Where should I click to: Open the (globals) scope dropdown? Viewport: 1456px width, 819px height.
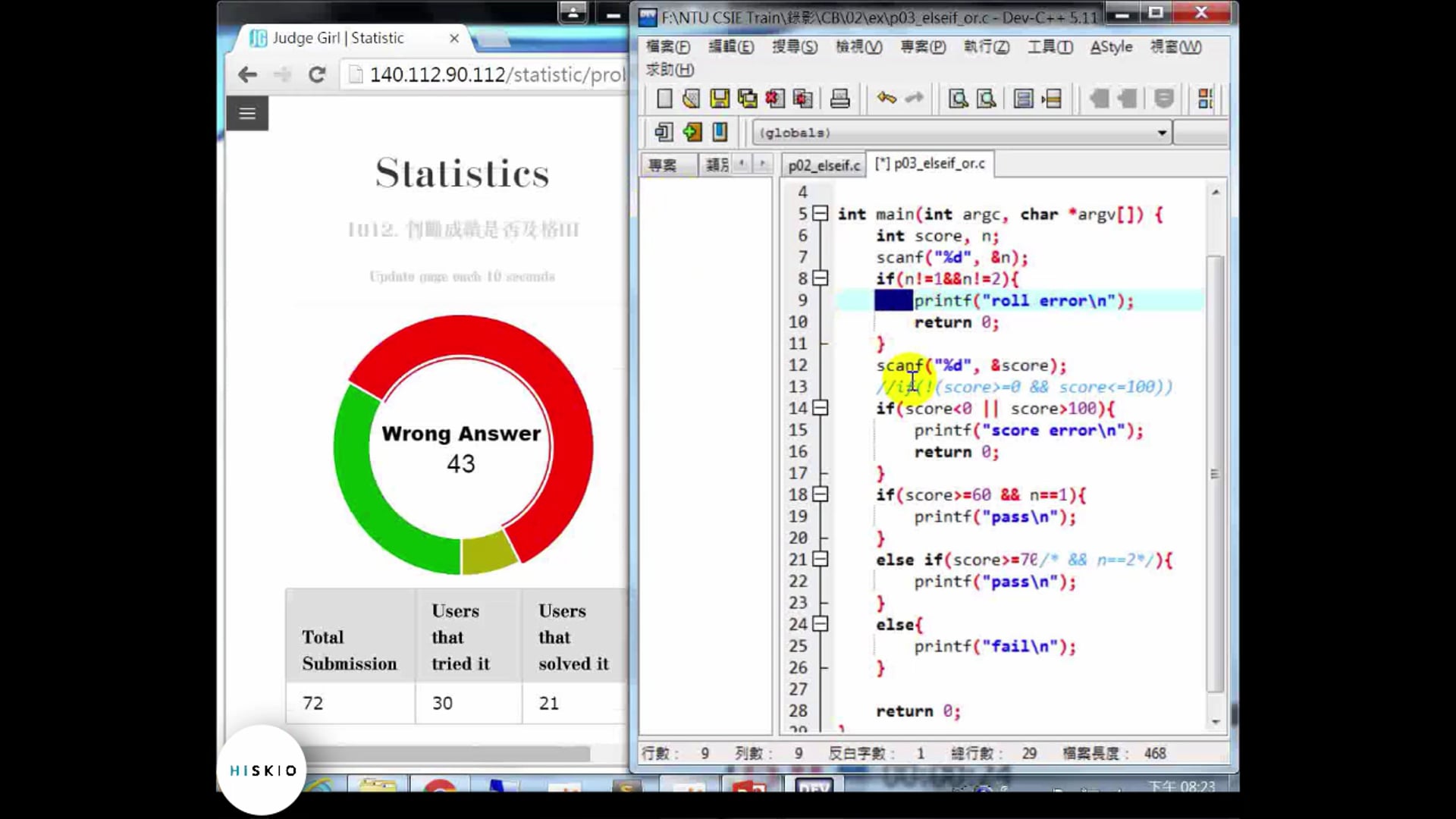(1161, 133)
